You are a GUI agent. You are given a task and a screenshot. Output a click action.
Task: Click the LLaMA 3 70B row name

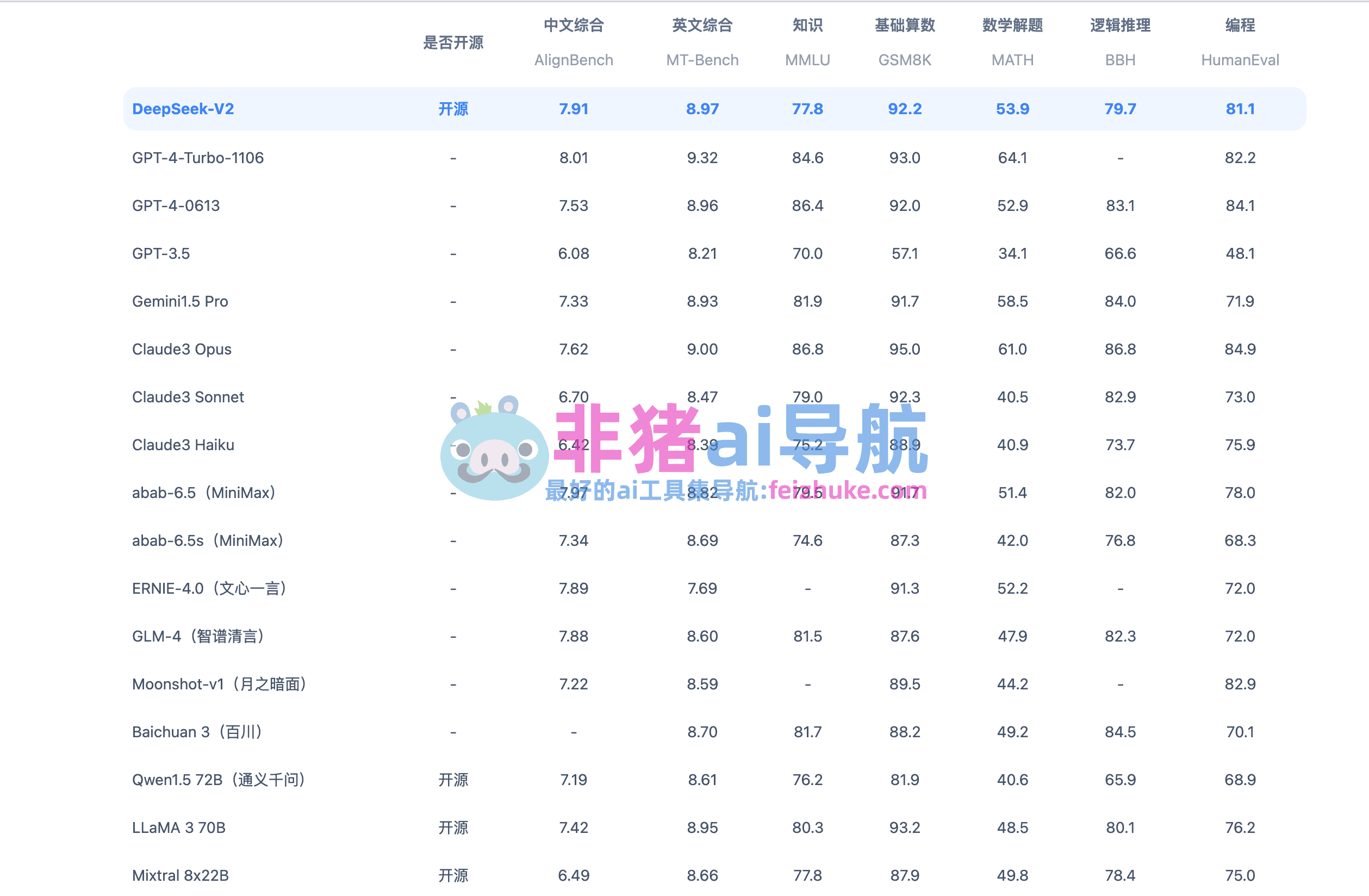pyautogui.click(x=179, y=827)
